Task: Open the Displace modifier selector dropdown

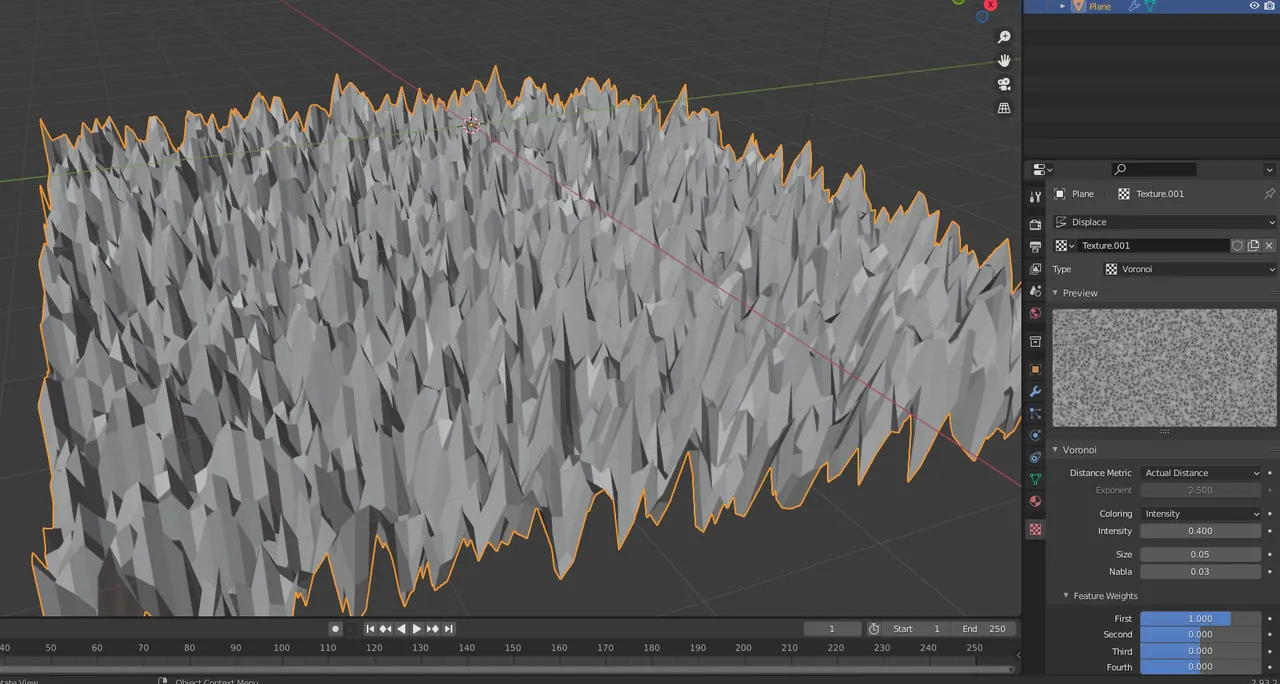Action: click(1165, 222)
